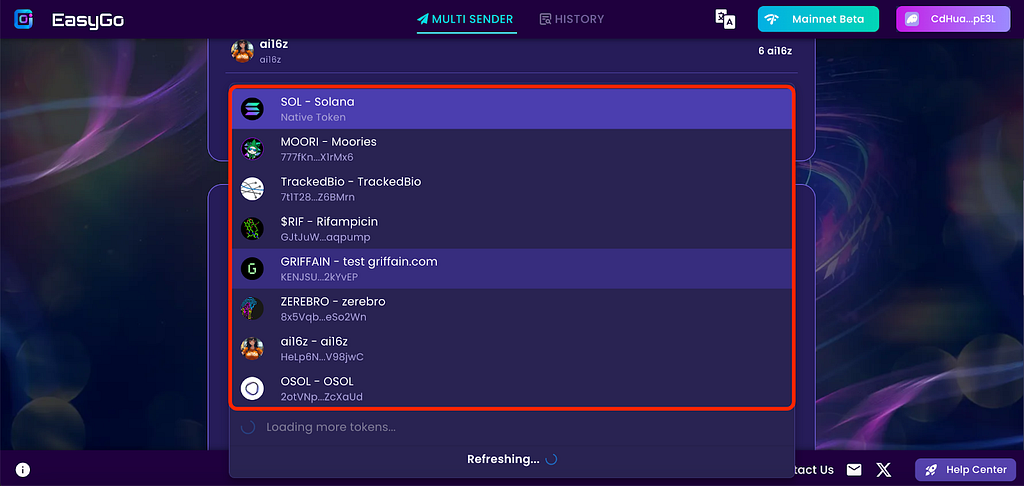1024x486 pixels.
Task: Click the Refreshing status button
Action: coord(511,459)
